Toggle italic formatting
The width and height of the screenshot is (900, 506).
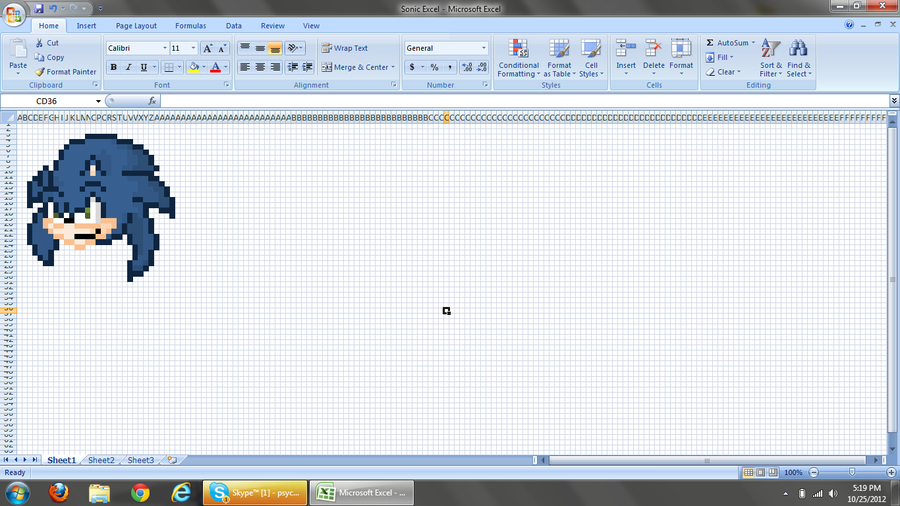tap(129, 67)
